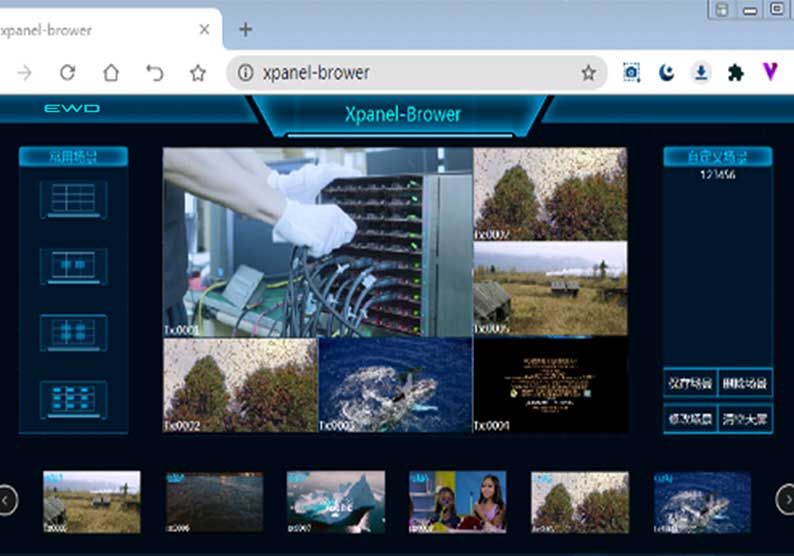Toggle the night mode moon icon
This screenshot has width=794, height=556.
[x=666, y=73]
